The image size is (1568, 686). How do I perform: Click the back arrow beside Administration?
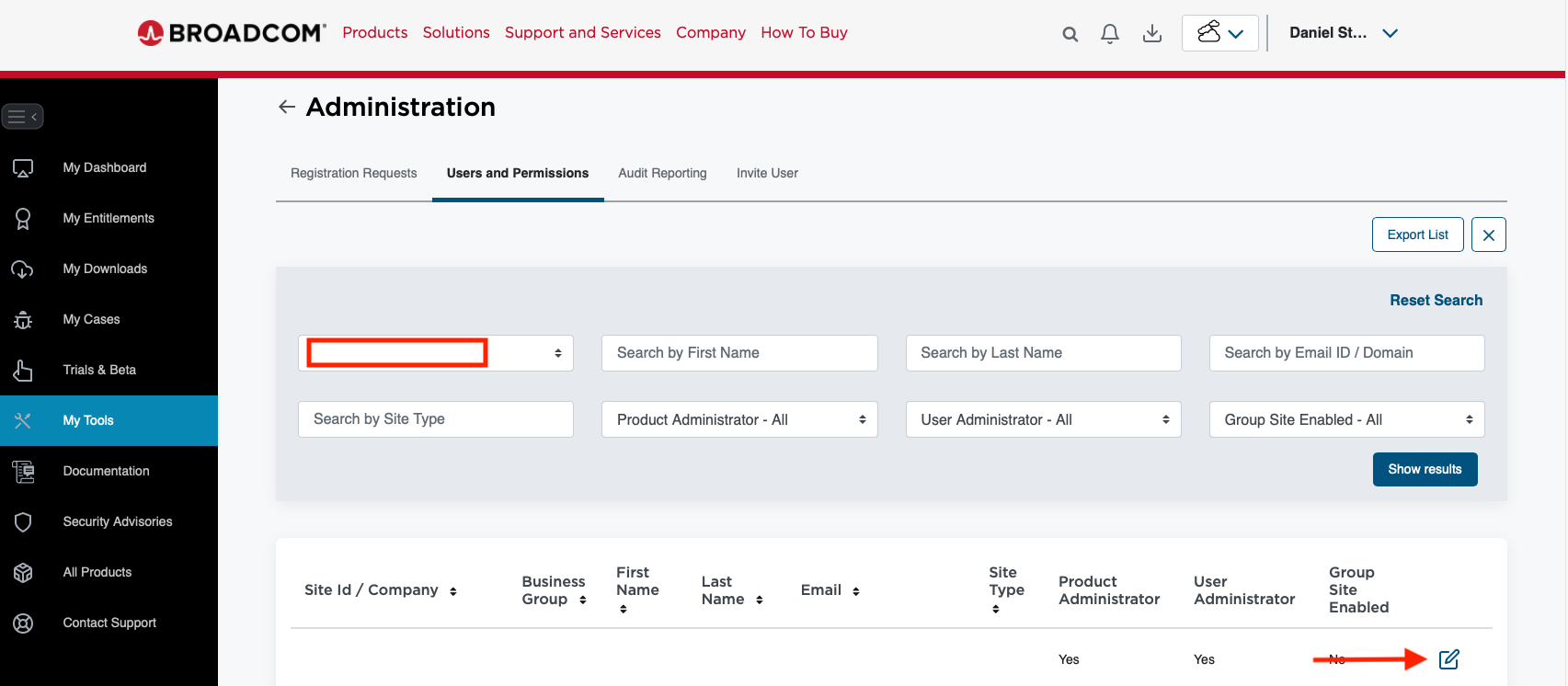pyautogui.click(x=287, y=108)
